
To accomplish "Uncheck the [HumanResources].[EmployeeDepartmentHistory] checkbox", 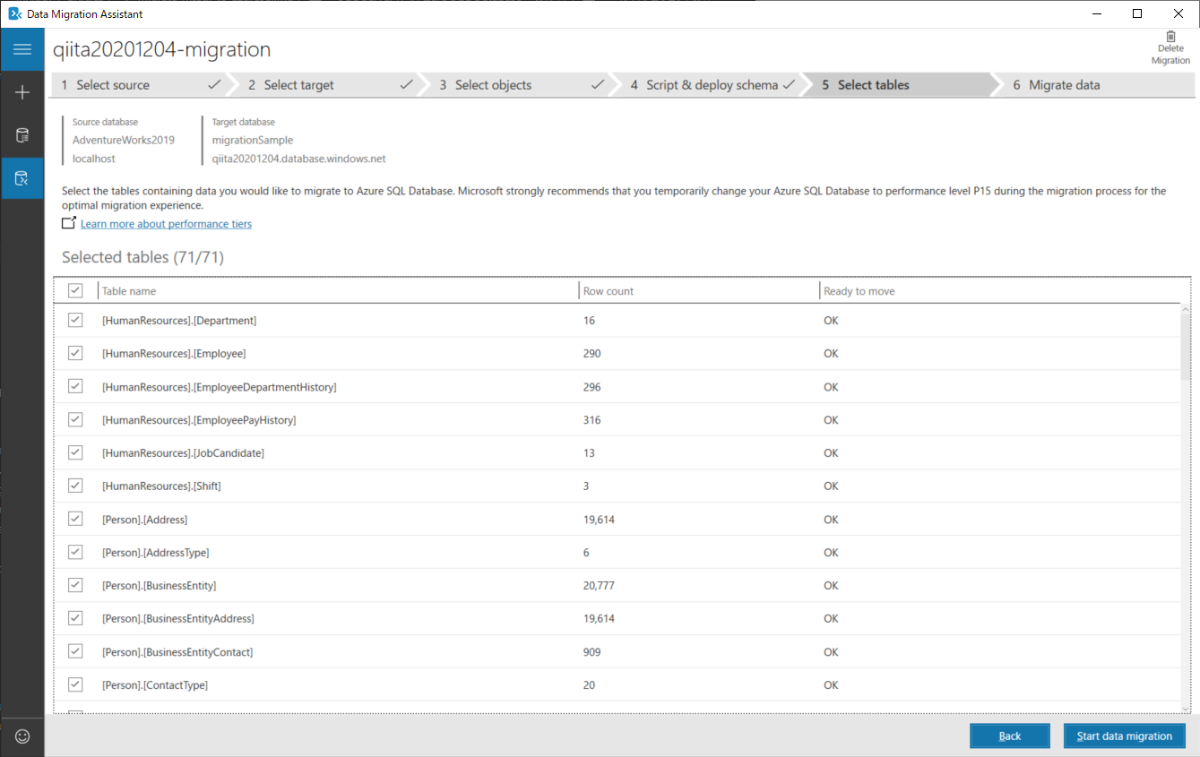I will click(x=75, y=386).
